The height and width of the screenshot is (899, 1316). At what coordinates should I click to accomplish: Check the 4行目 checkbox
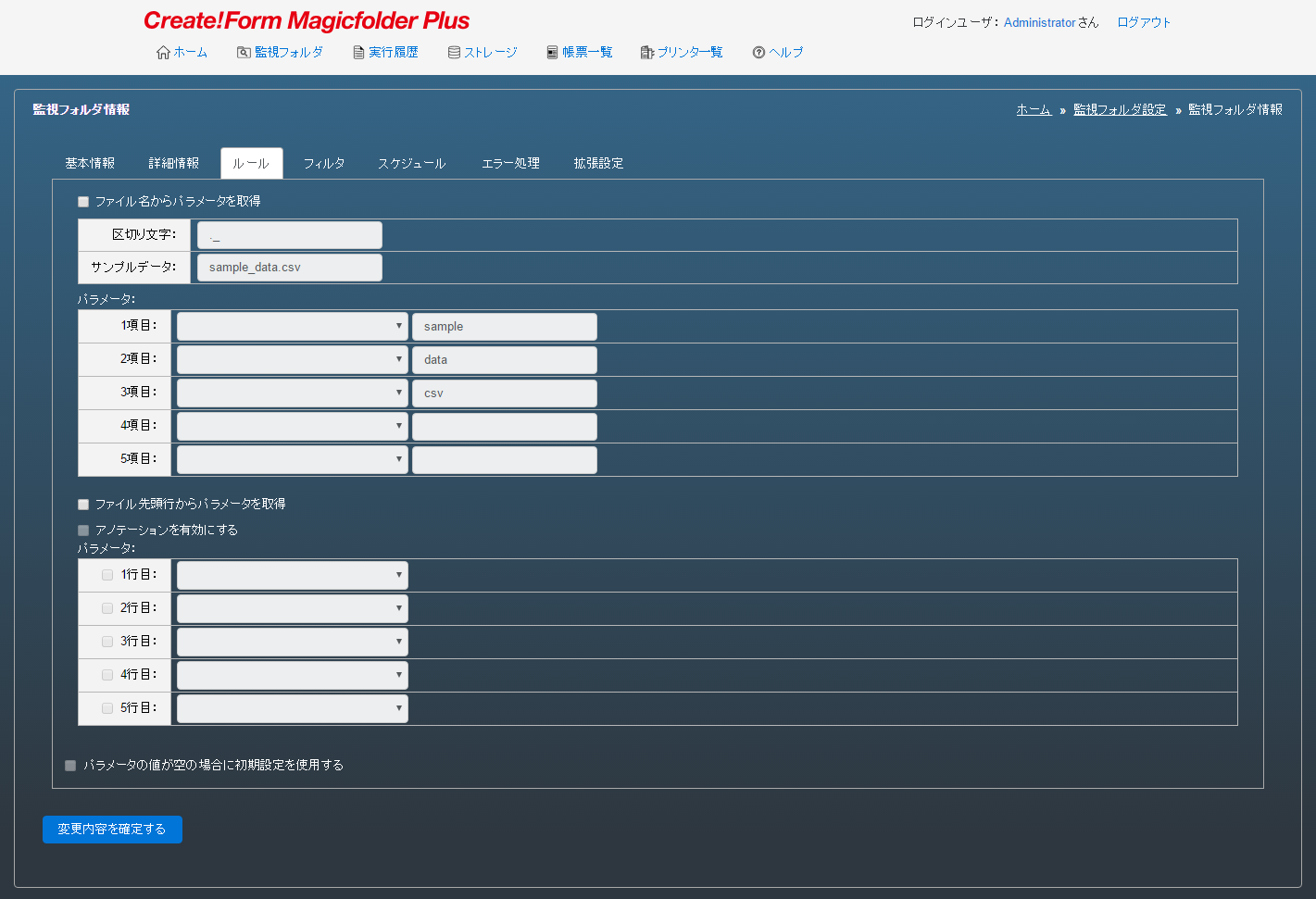[x=107, y=675]
